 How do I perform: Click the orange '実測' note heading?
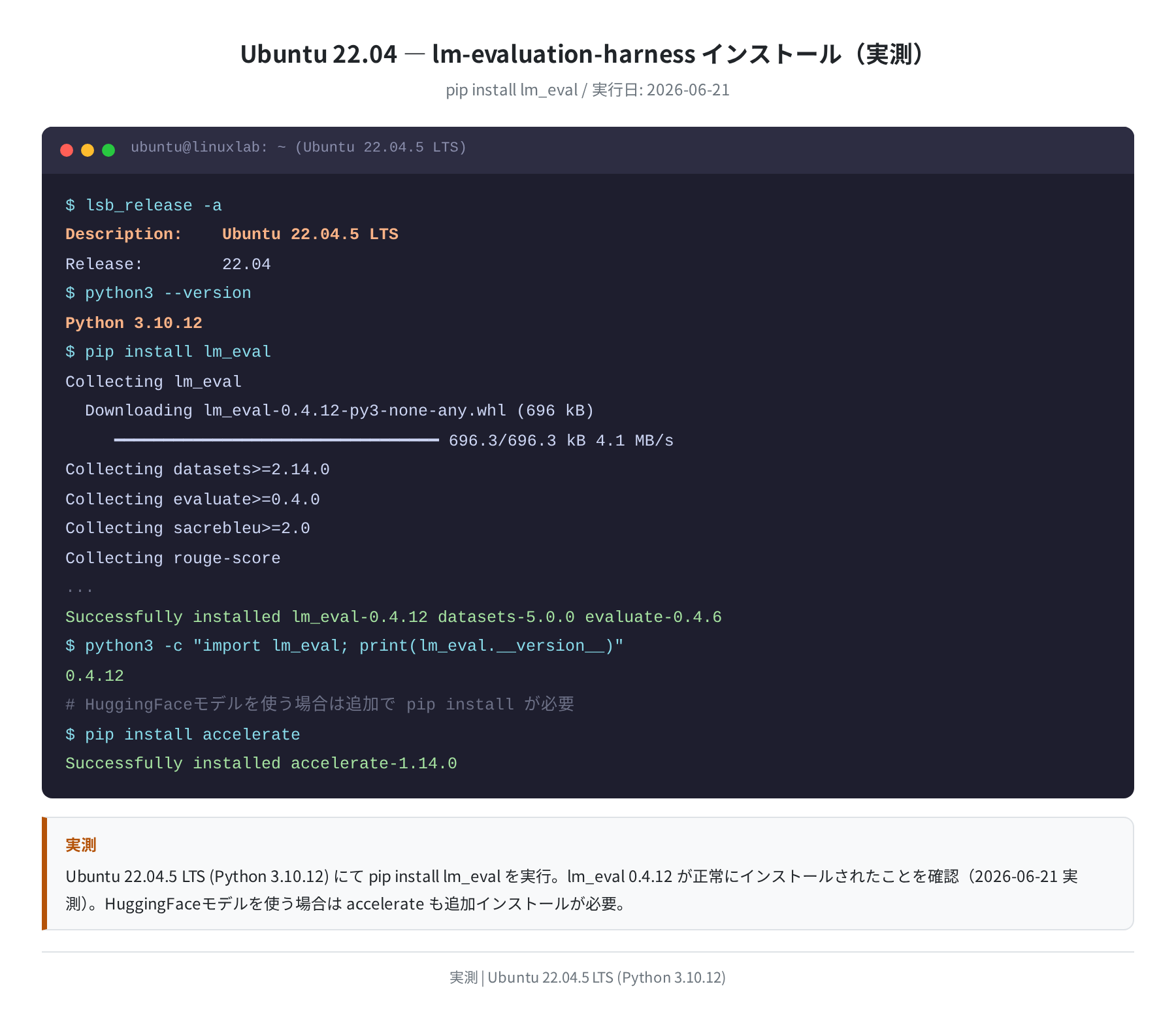[x=81, y=845]
